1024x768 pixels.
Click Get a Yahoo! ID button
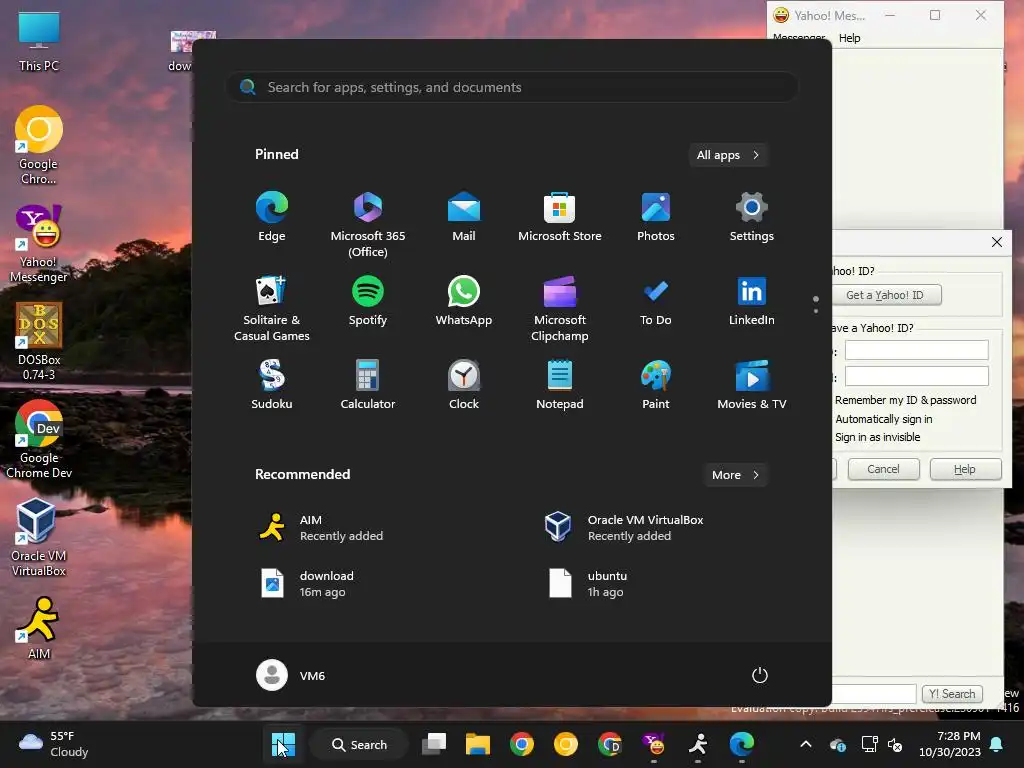coord(885,295)
